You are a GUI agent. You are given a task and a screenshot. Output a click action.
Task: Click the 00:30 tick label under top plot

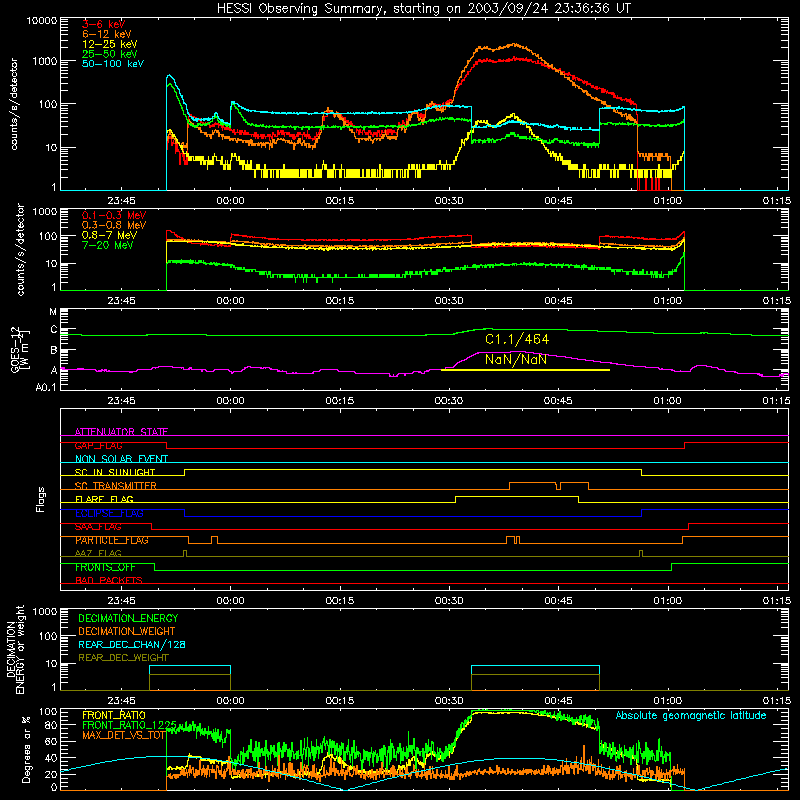coord(449,201)
